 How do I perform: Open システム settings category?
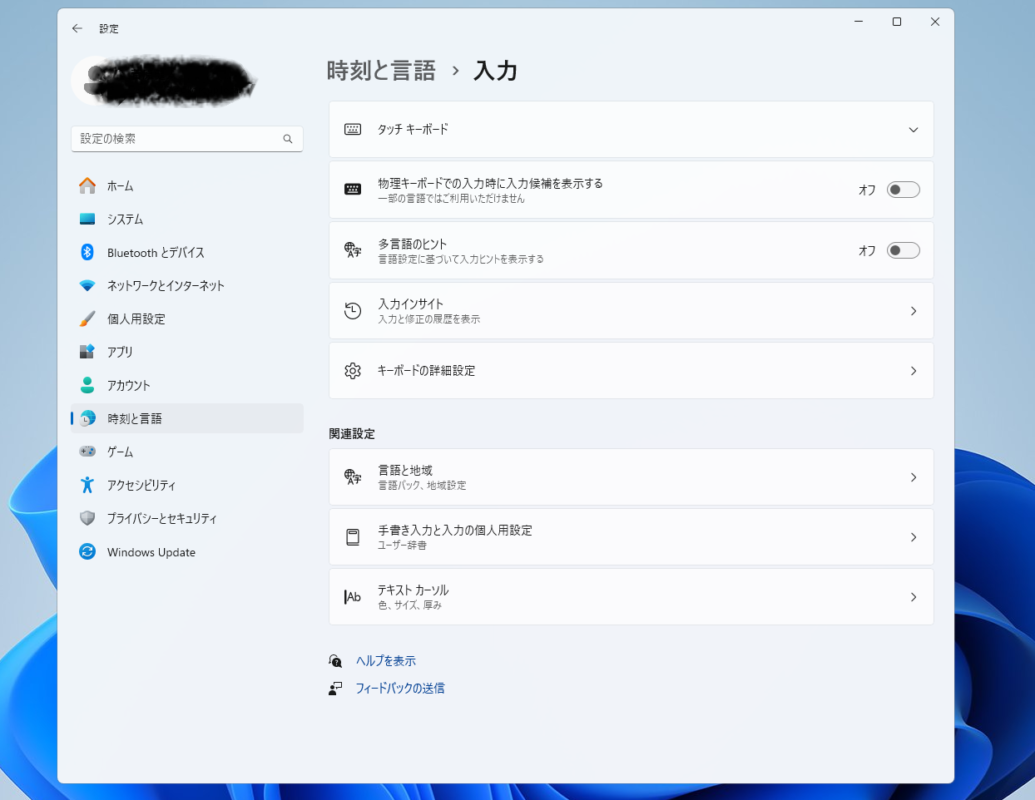click(187, 219)
